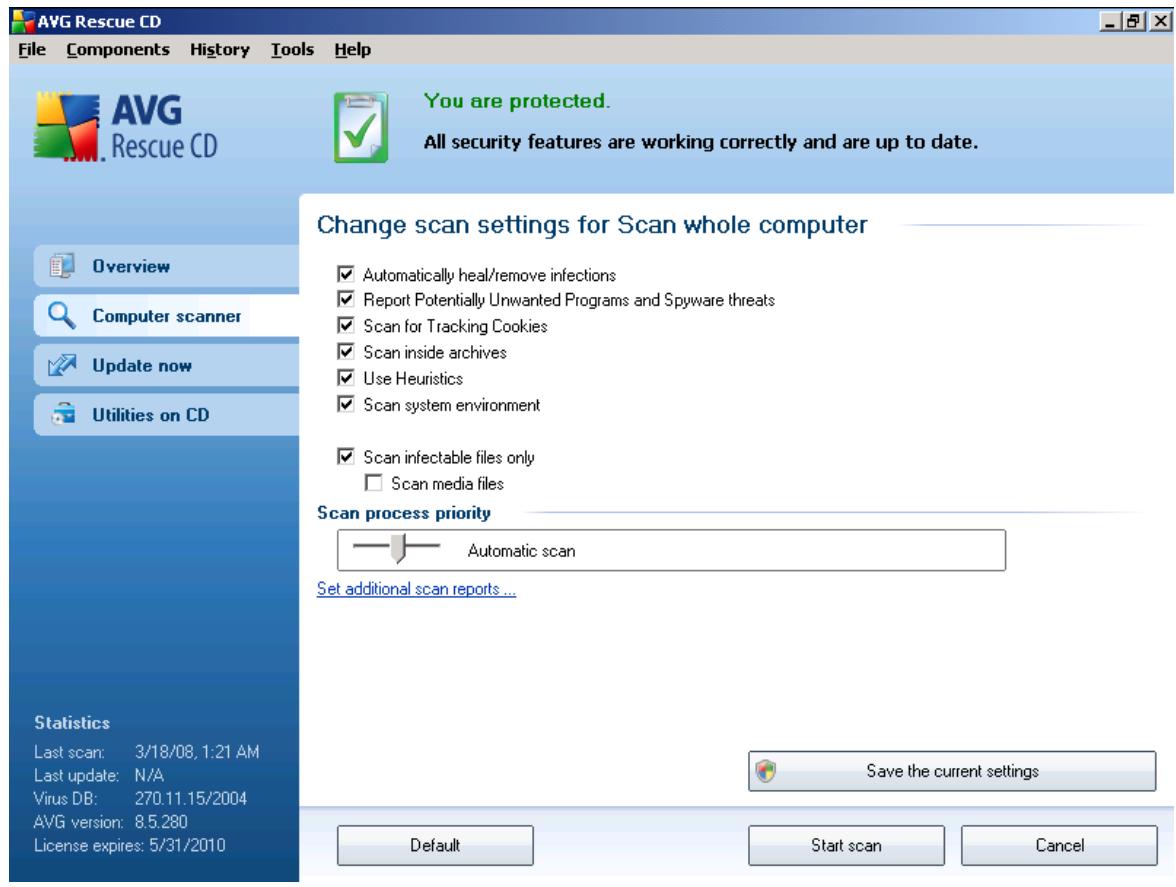Click the Last update N/A value
This screenshot has height=887, width=1176.
click(x=149, y=775)
